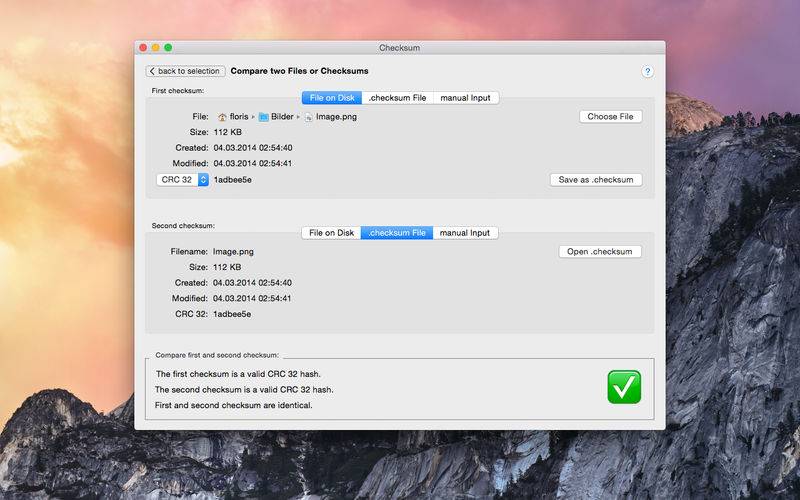Click first checksum Created date 04.03.2014 02:54:40
Screen dimensions: 800x500
click(253, 148)
